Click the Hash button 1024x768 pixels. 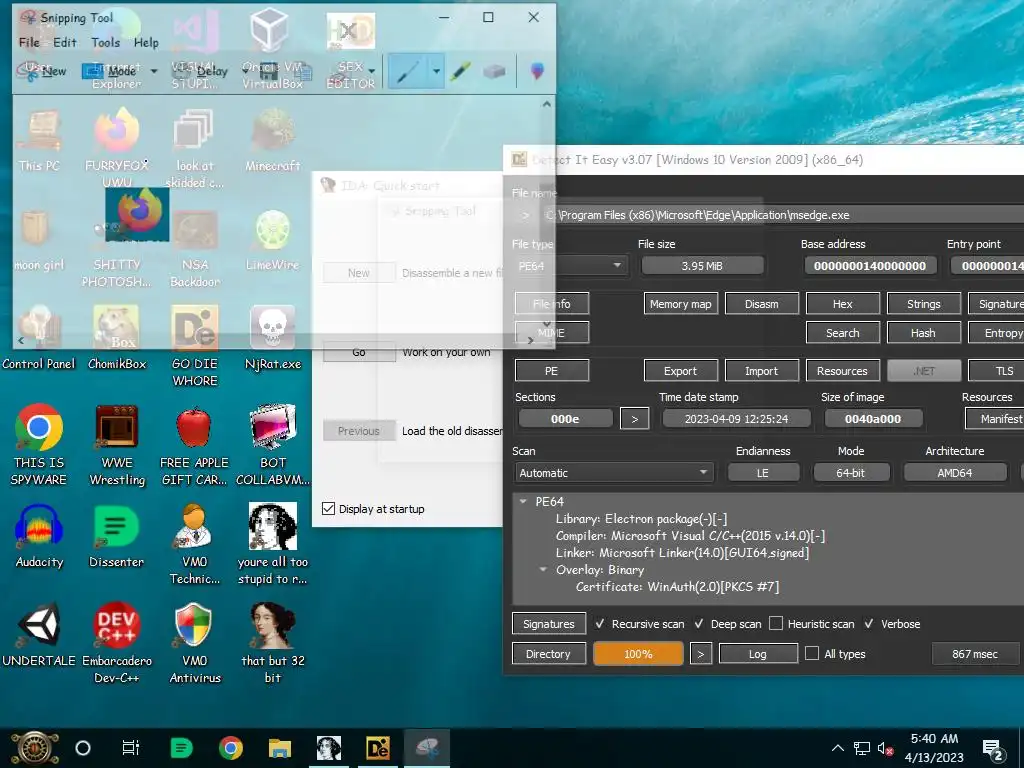pos(923,332)
